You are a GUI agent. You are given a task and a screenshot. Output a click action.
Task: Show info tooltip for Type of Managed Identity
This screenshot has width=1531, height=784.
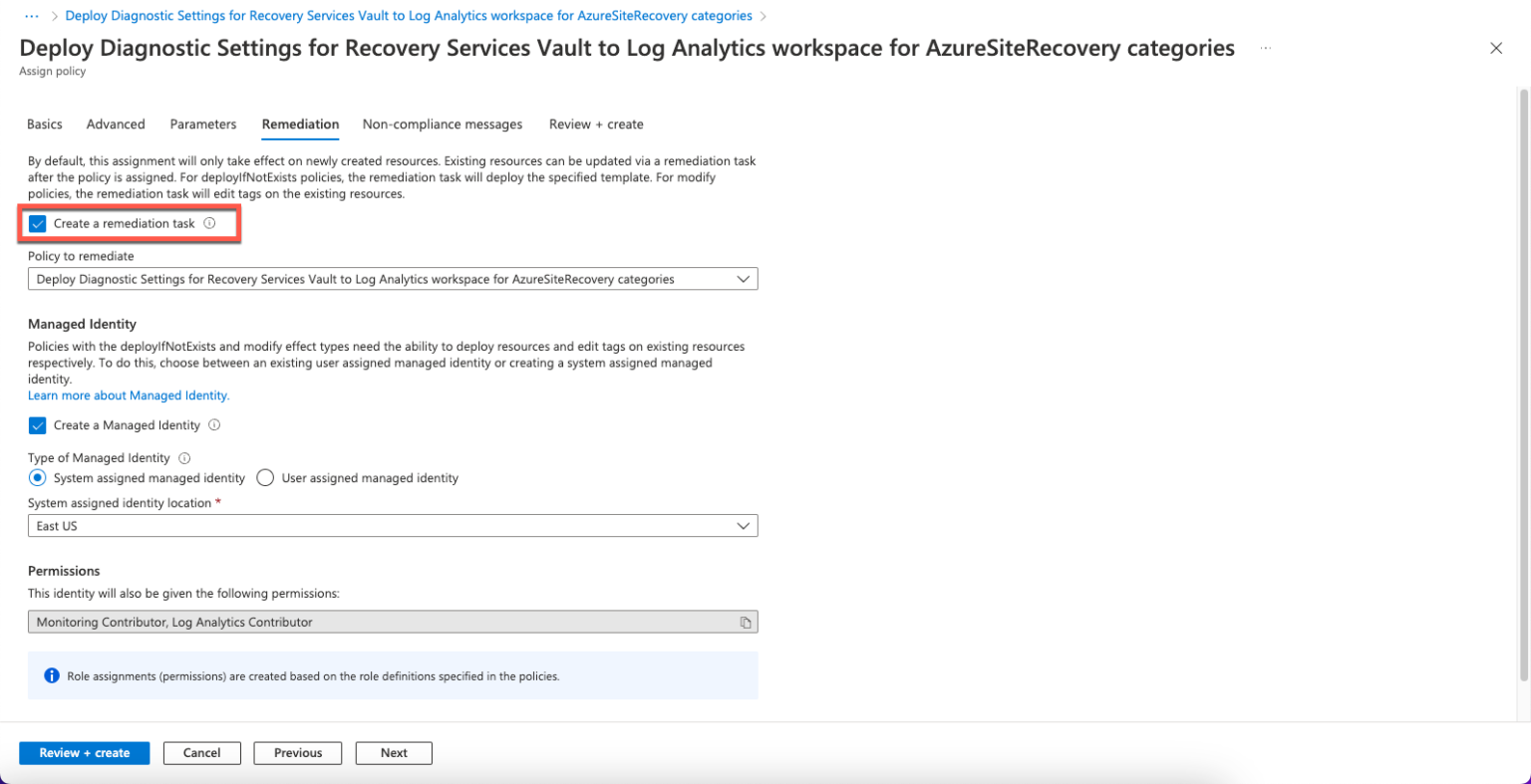click(x=184, y=458)
